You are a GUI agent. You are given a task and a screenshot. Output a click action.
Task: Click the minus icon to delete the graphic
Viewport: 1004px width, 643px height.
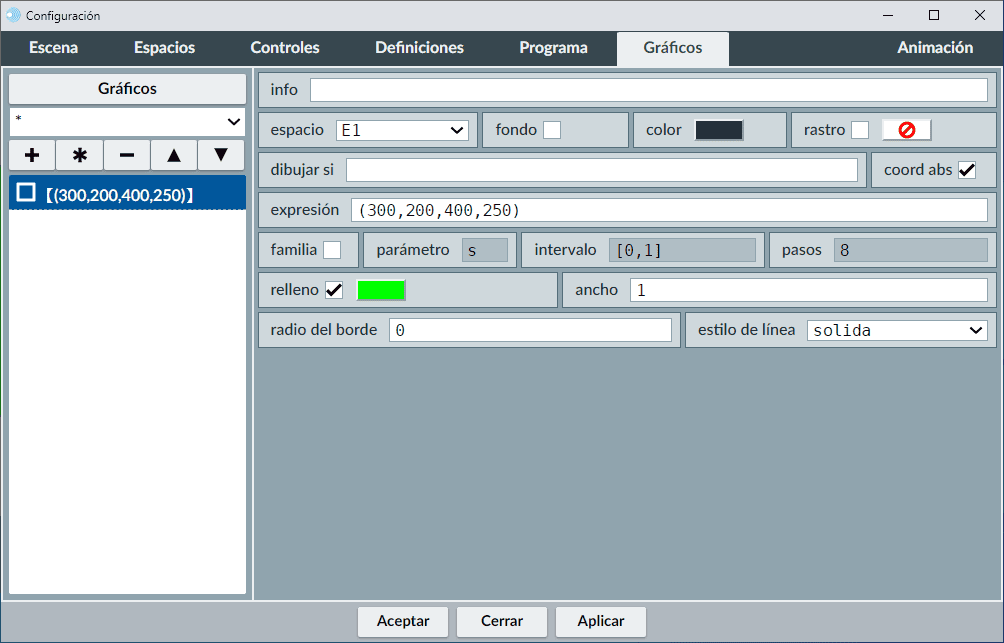pyautogui.click(x=127, y=156)
